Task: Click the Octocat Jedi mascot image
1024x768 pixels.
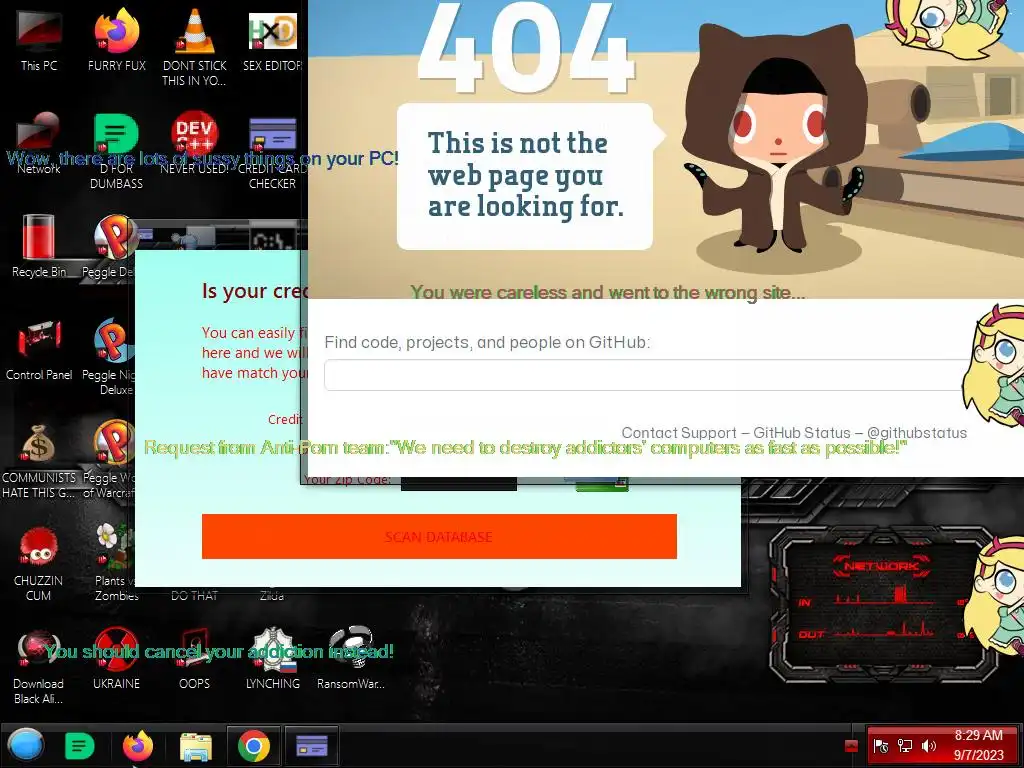Action: [775, 137]
